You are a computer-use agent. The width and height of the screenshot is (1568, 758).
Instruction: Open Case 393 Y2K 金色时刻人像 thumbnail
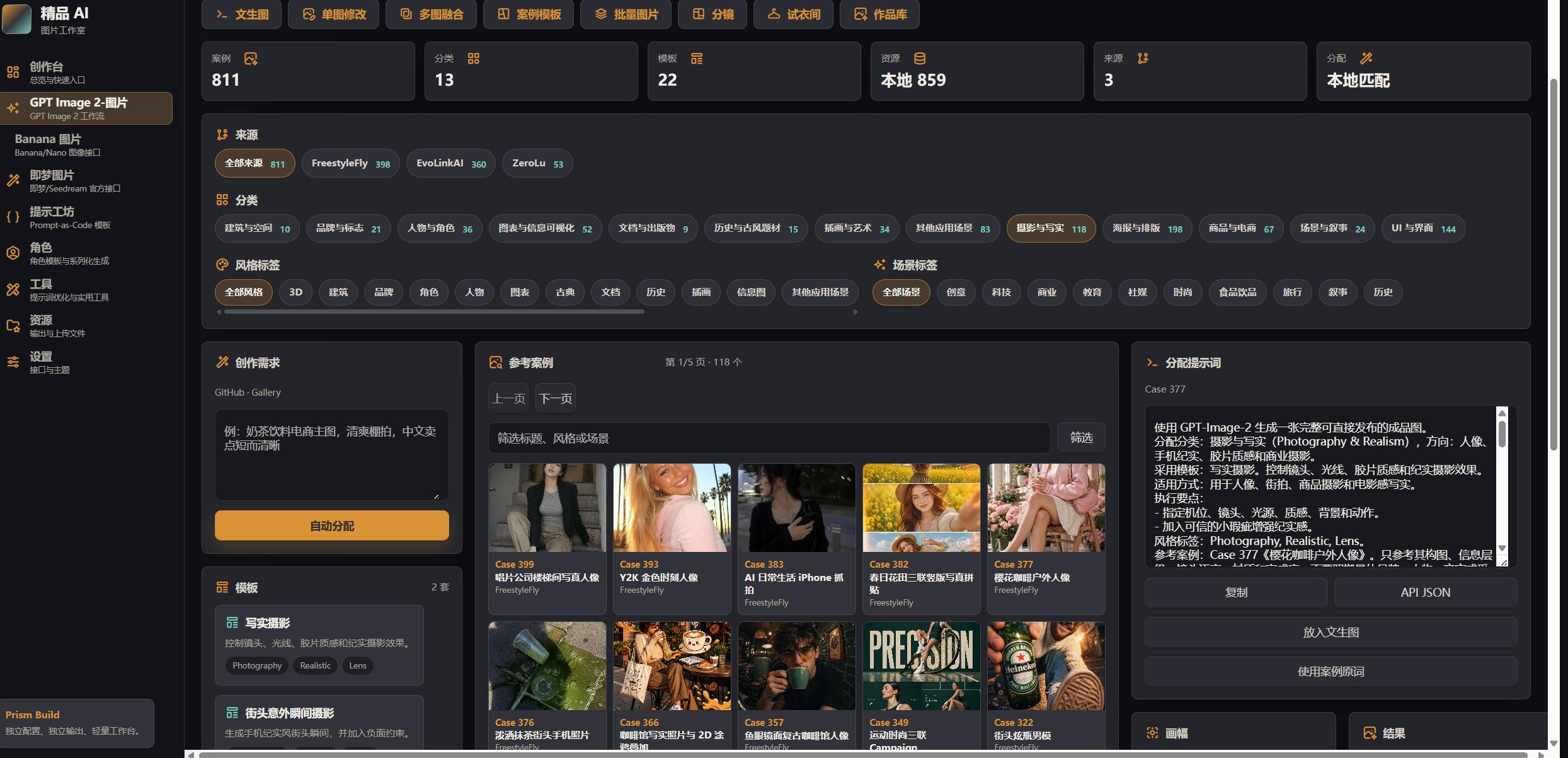[x=672, y=508]
